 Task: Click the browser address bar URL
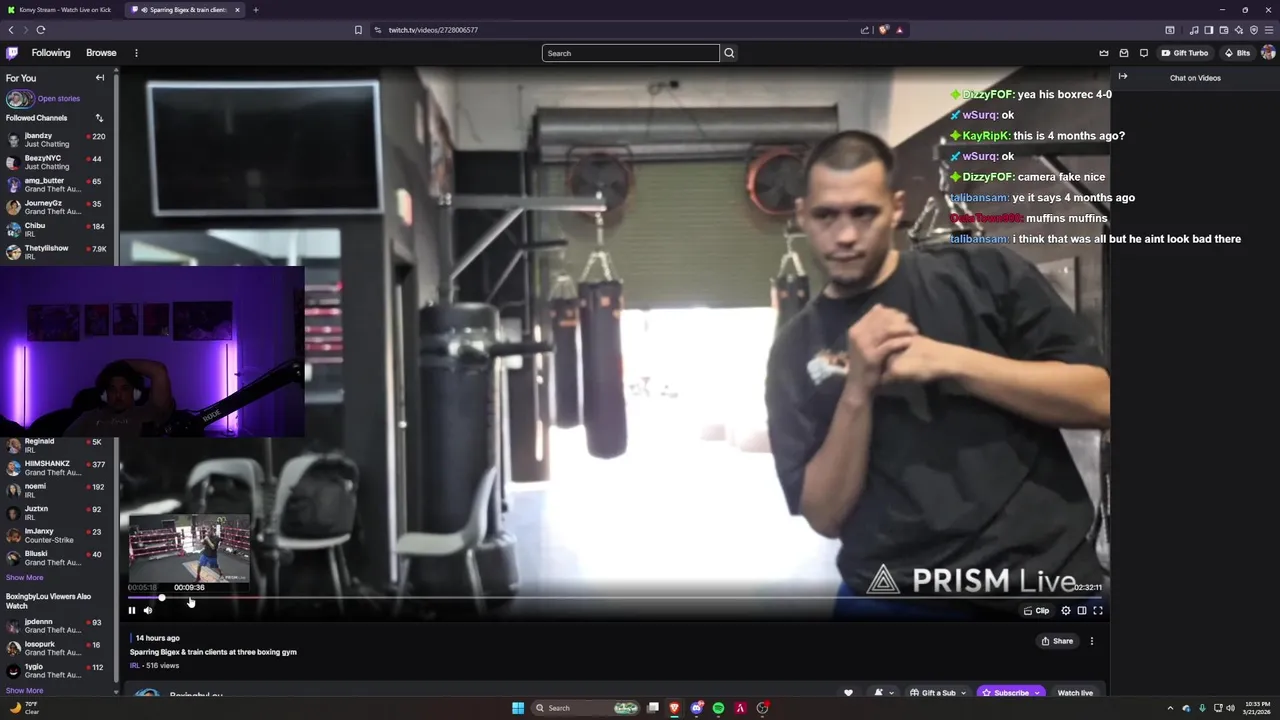[x=433, y=30]
